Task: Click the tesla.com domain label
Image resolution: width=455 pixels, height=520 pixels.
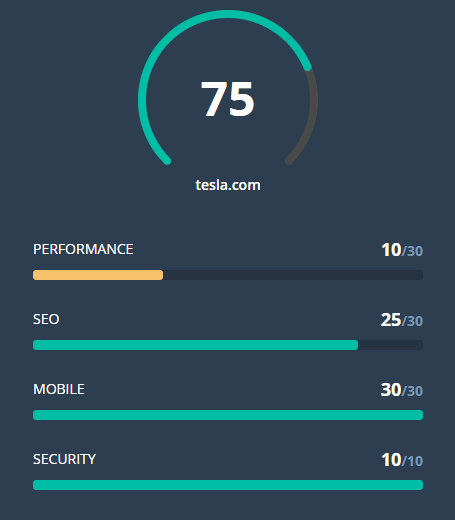Action: (228, 185)
